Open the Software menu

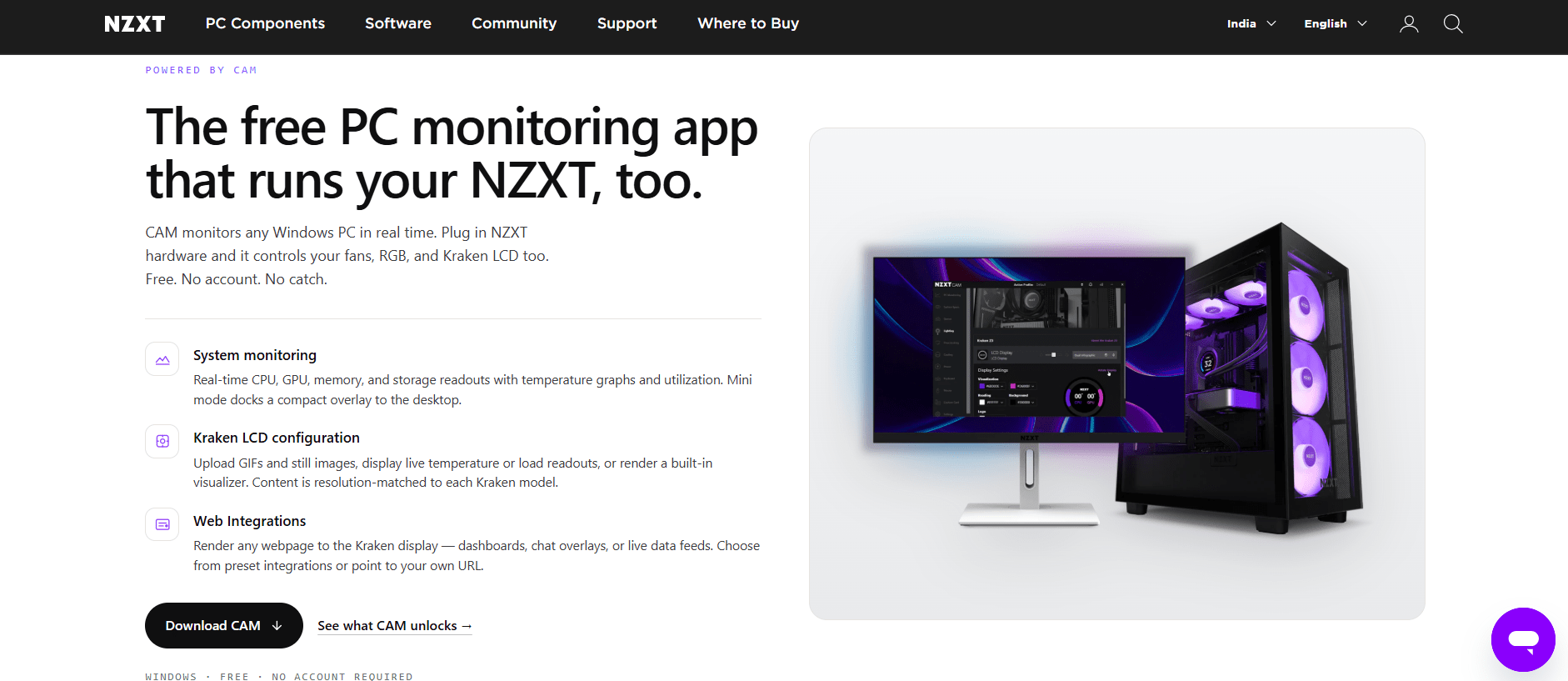pyautogui.click(x=398, y=23)
